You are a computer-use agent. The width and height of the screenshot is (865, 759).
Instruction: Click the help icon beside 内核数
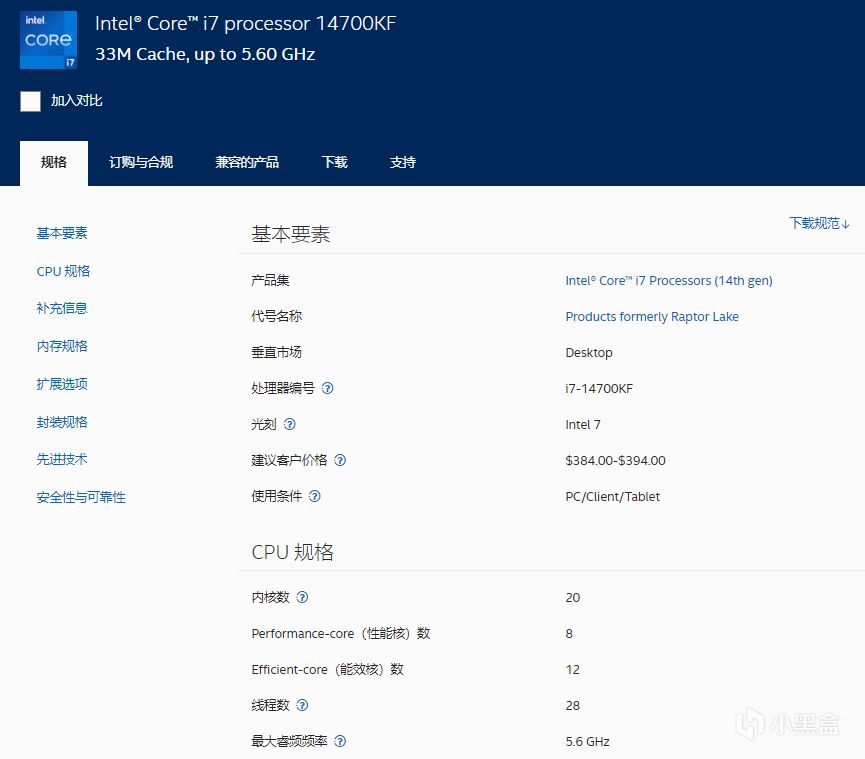(302, 597)
